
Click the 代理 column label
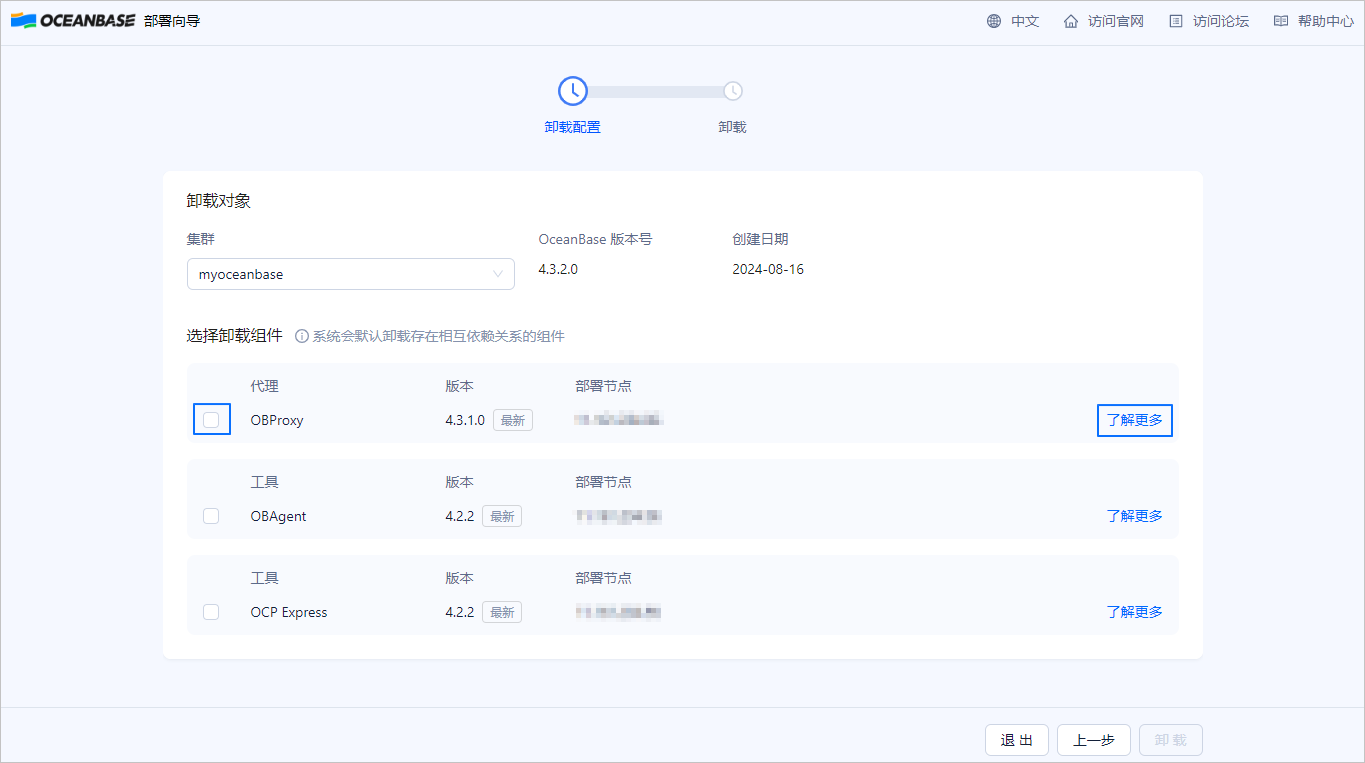click(264, 386)
